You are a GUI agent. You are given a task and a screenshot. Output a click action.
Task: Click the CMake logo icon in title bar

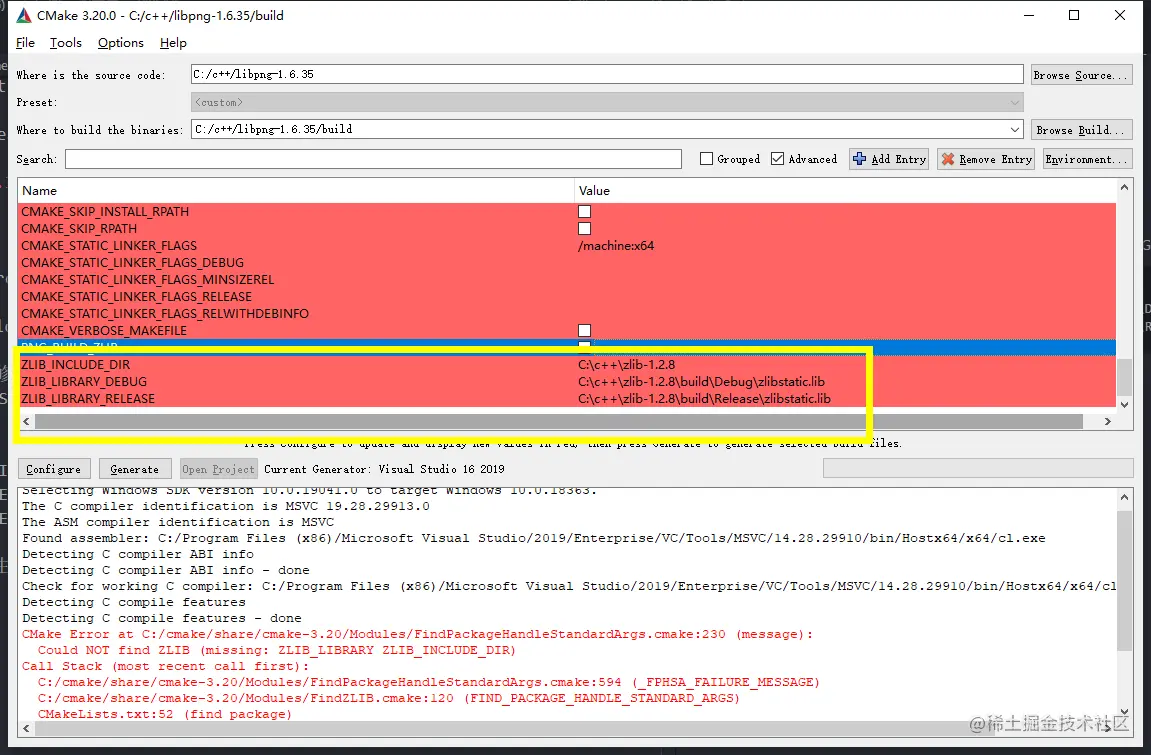click(24, 15)
